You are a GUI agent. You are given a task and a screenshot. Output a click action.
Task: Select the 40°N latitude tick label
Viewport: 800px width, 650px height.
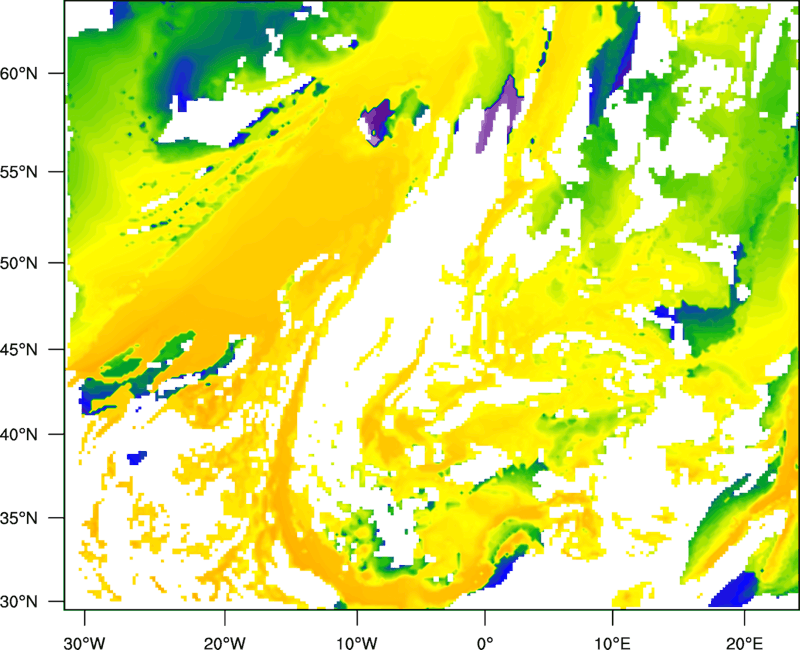point(31,435)
